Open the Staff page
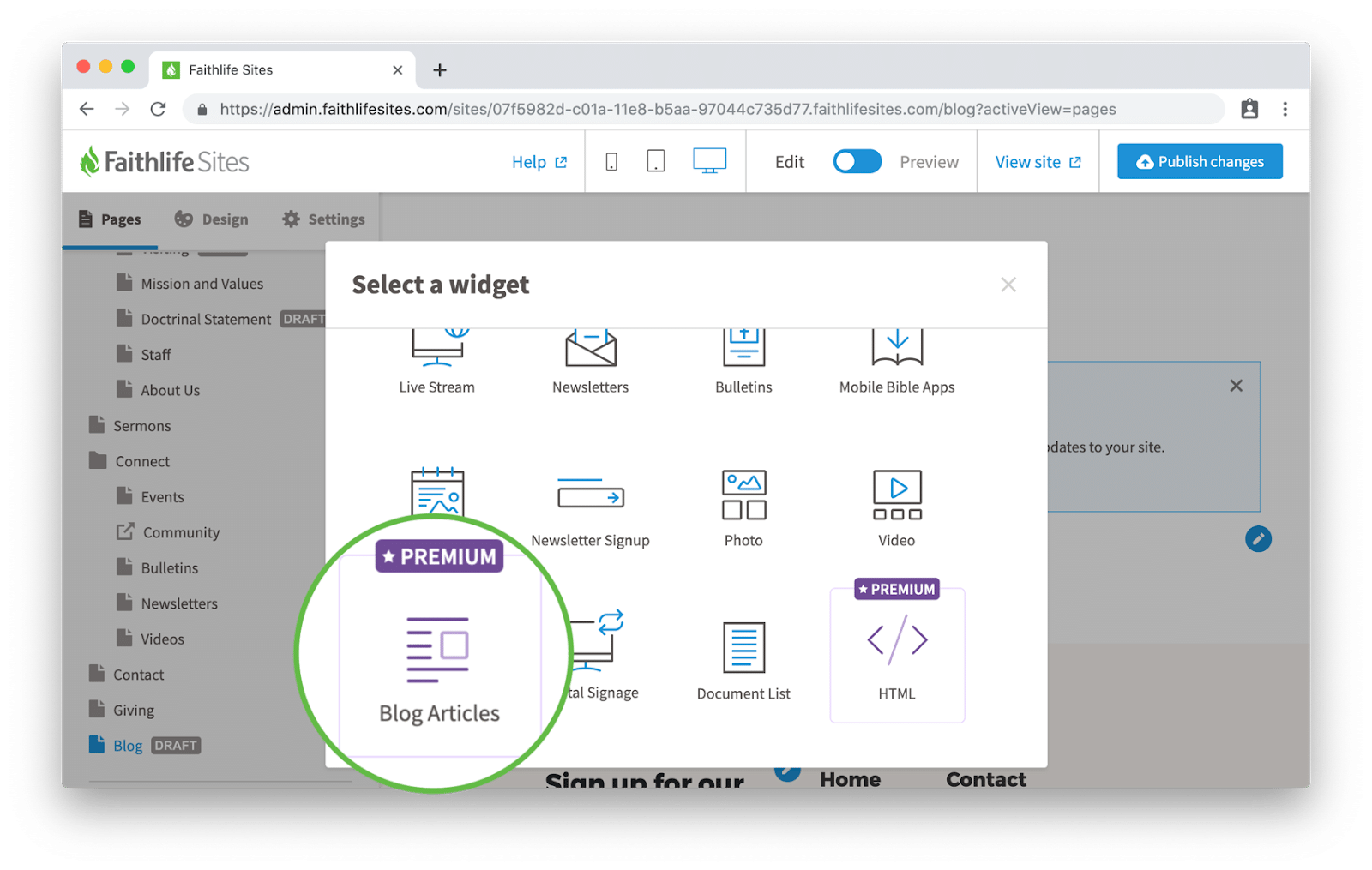 pyautogui.click(x=143, y=354)
